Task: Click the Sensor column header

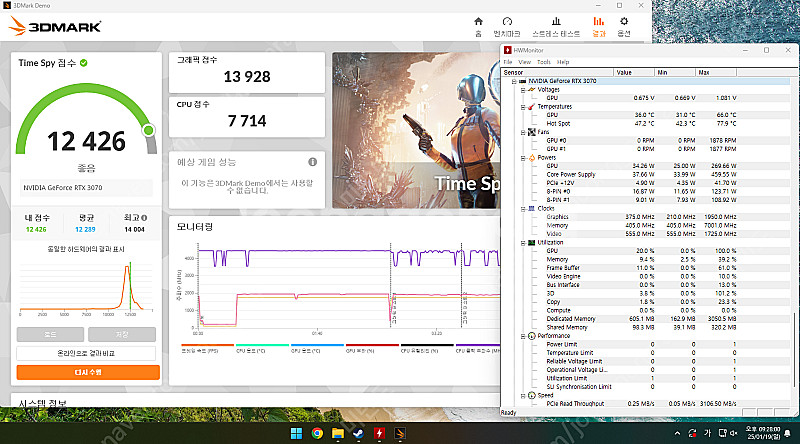Action: (557, 72)
